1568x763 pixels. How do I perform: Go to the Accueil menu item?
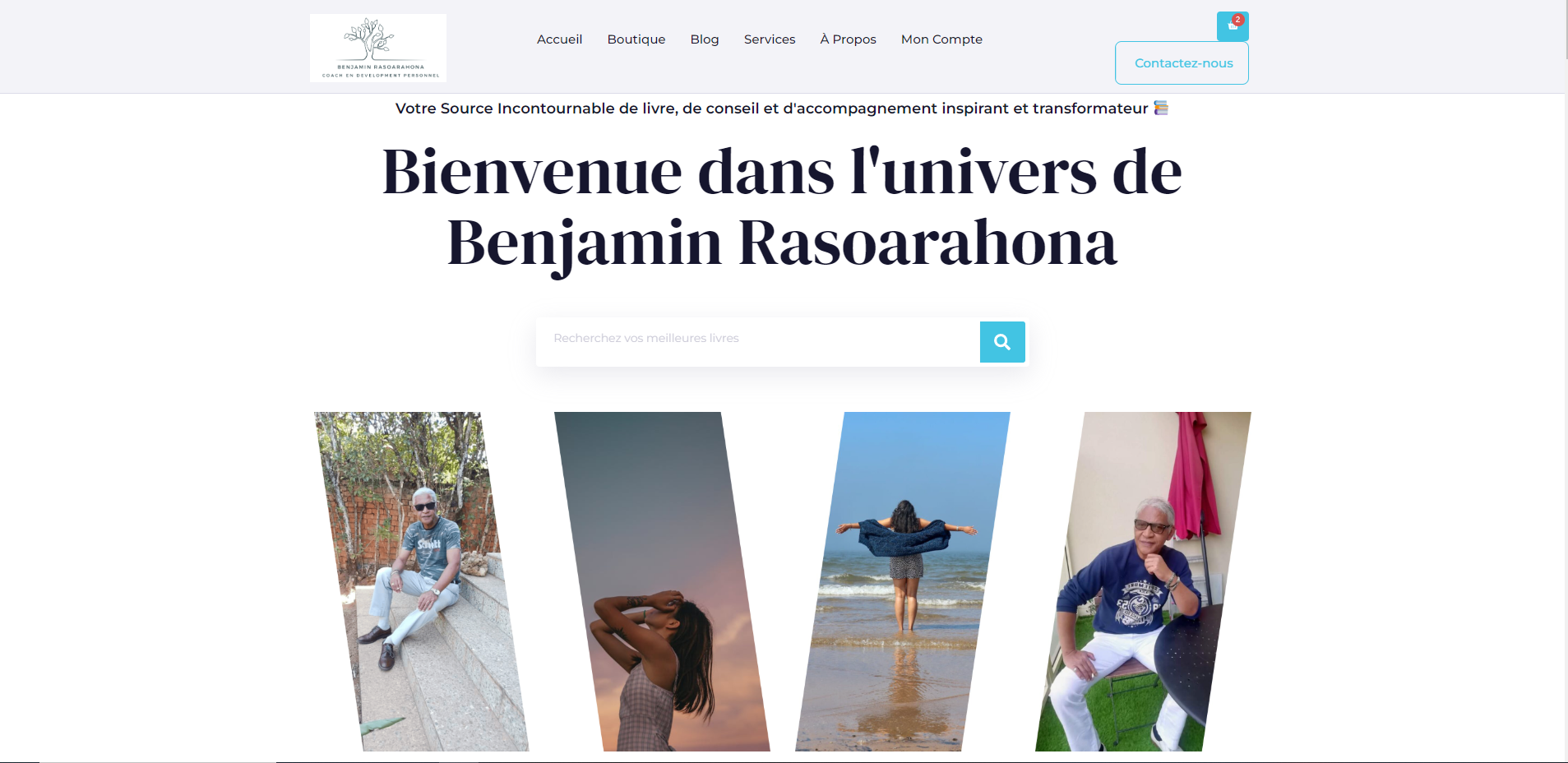[559, 39]
